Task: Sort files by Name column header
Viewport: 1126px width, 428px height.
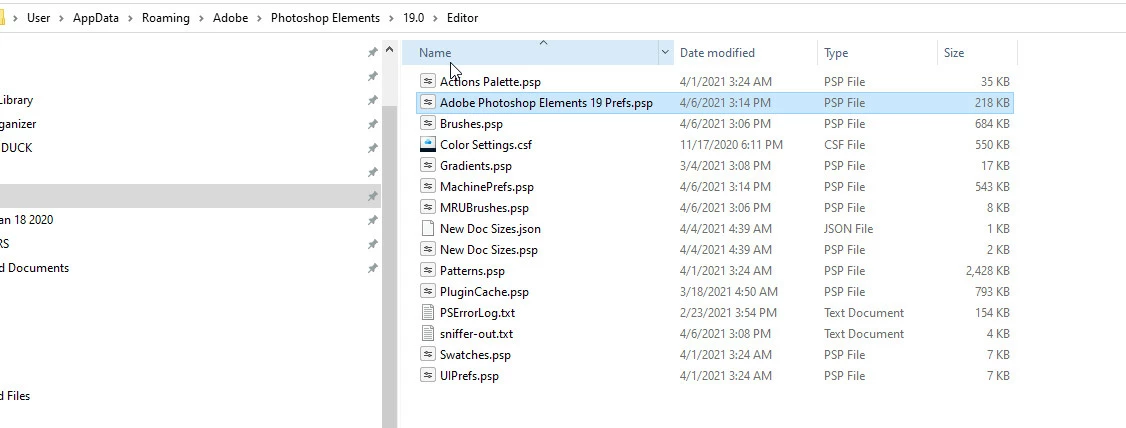Action: pyautogui.click(x=435, y=52)
